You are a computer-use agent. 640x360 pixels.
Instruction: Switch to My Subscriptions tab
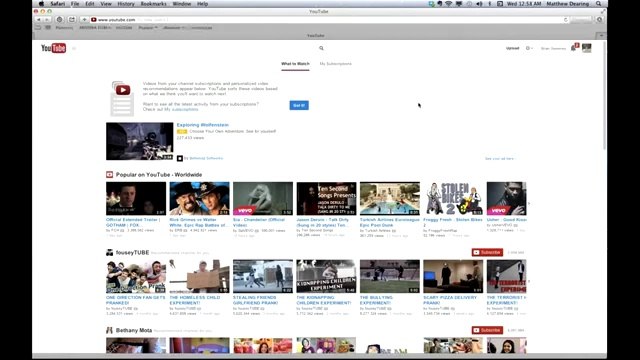[x=336, y=64]
